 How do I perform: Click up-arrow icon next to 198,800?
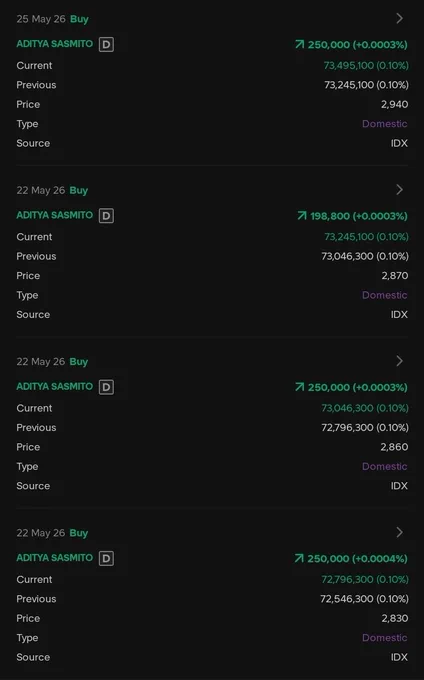tap(302, 216)
